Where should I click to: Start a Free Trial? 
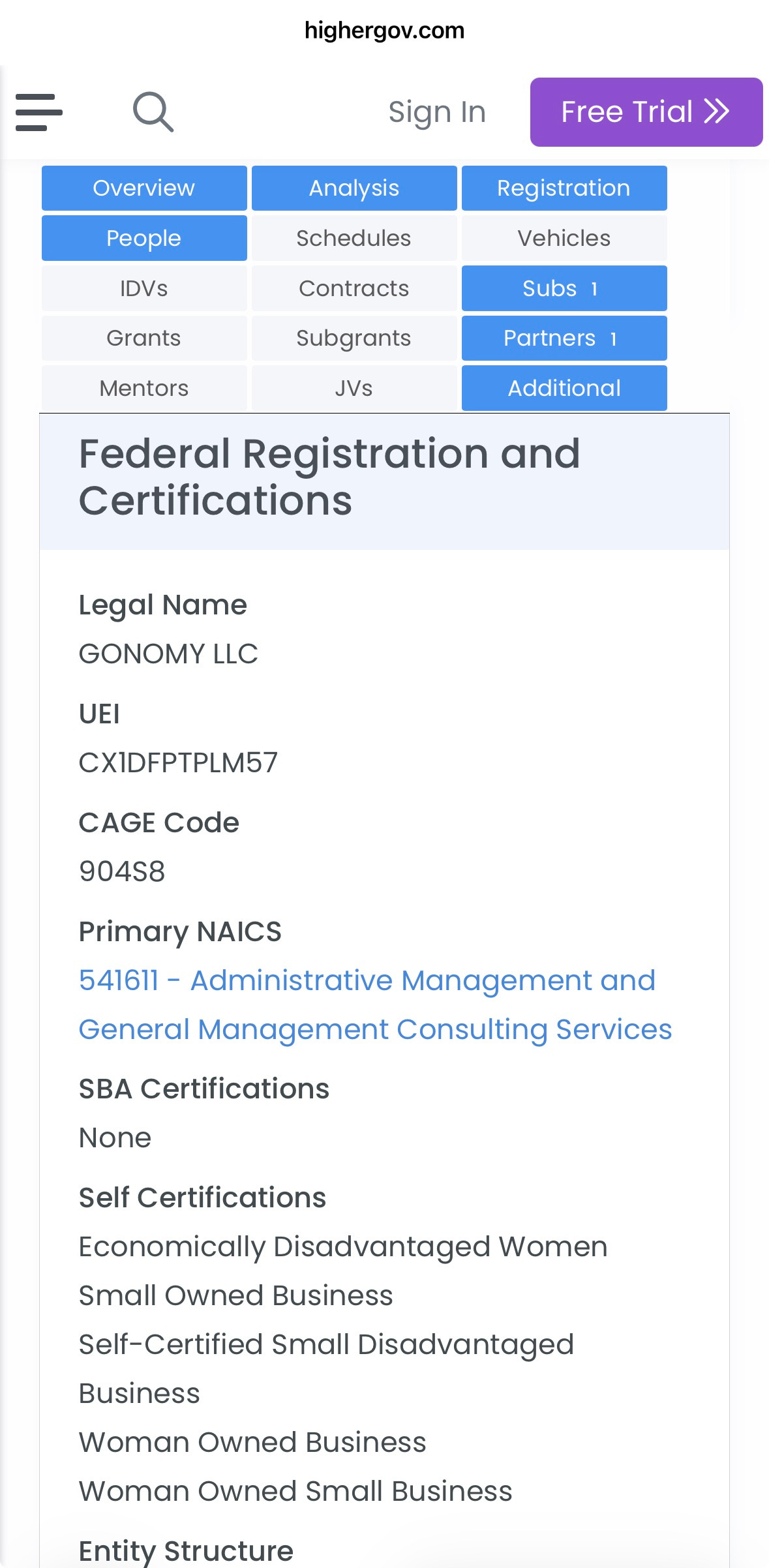[x=646, y=112]
